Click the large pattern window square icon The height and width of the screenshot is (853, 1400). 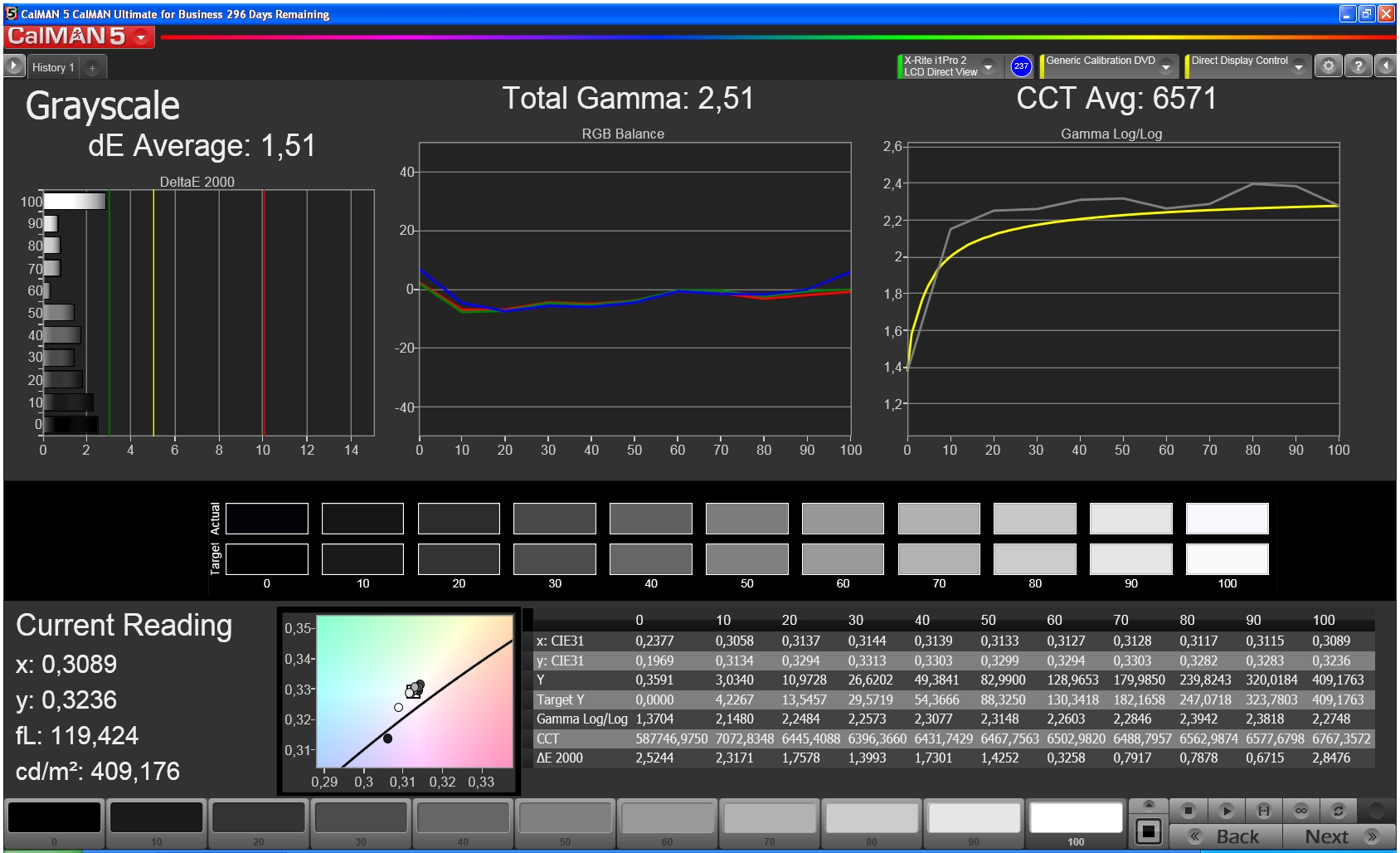click(x=1149, y=831)
